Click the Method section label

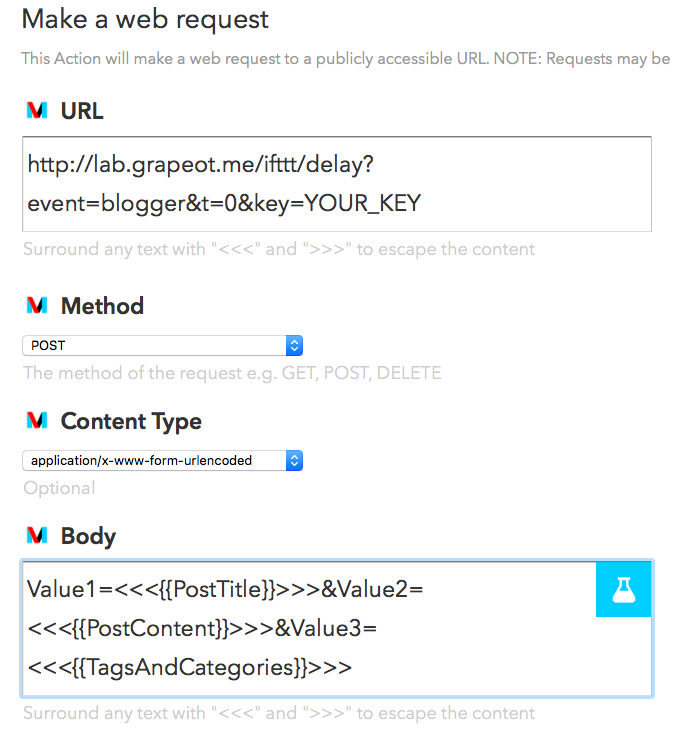102,306
